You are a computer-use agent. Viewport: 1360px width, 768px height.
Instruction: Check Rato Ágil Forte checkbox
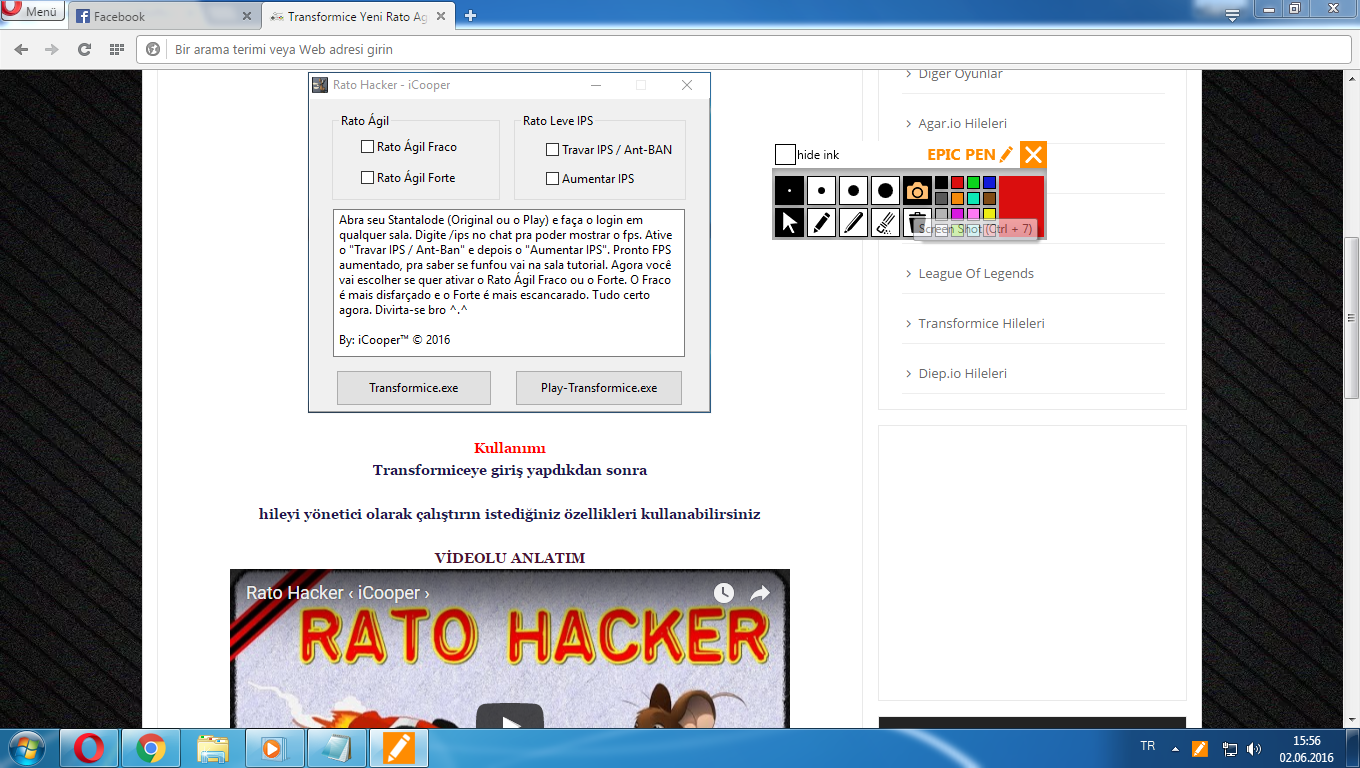click(x=367, y=178)
